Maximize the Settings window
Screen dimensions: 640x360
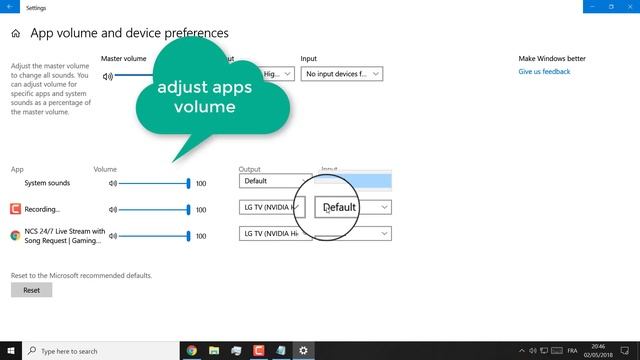(611, 7)
